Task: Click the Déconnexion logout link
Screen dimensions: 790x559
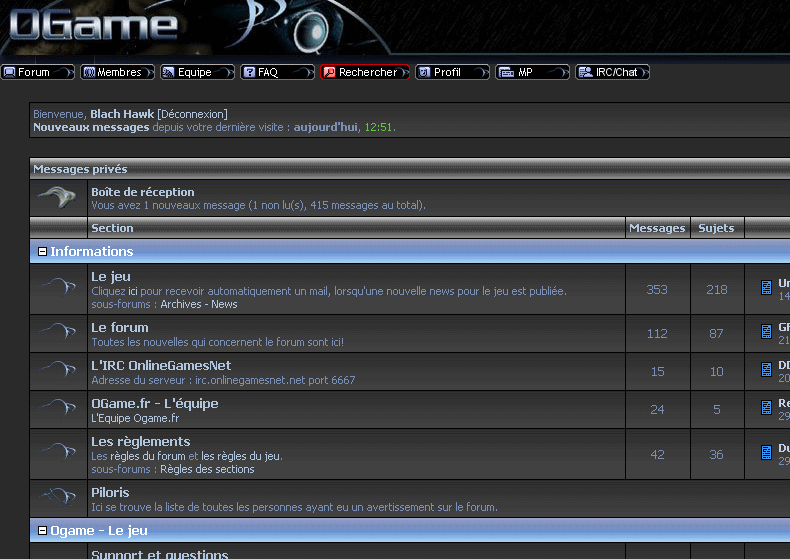Action: coord(192,114)
